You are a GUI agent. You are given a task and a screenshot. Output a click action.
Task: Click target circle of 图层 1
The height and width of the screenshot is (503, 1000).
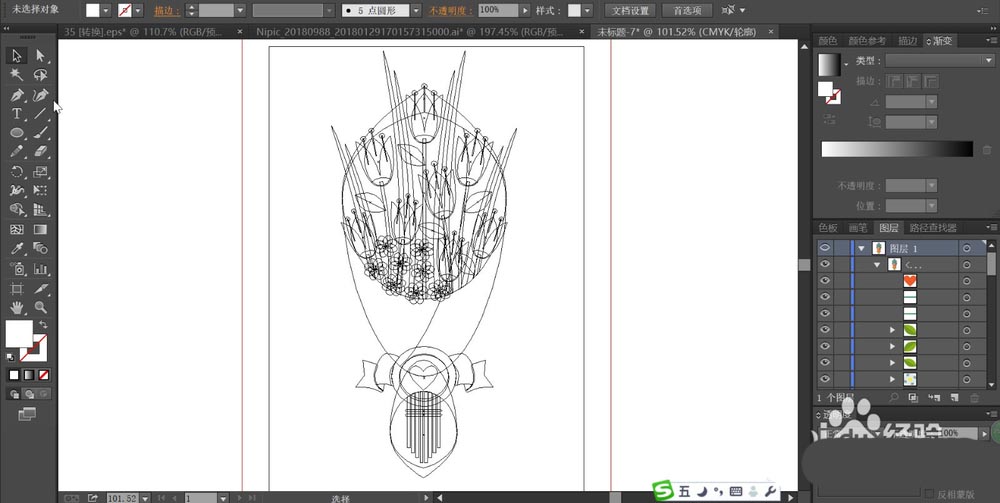click(967, 248)
